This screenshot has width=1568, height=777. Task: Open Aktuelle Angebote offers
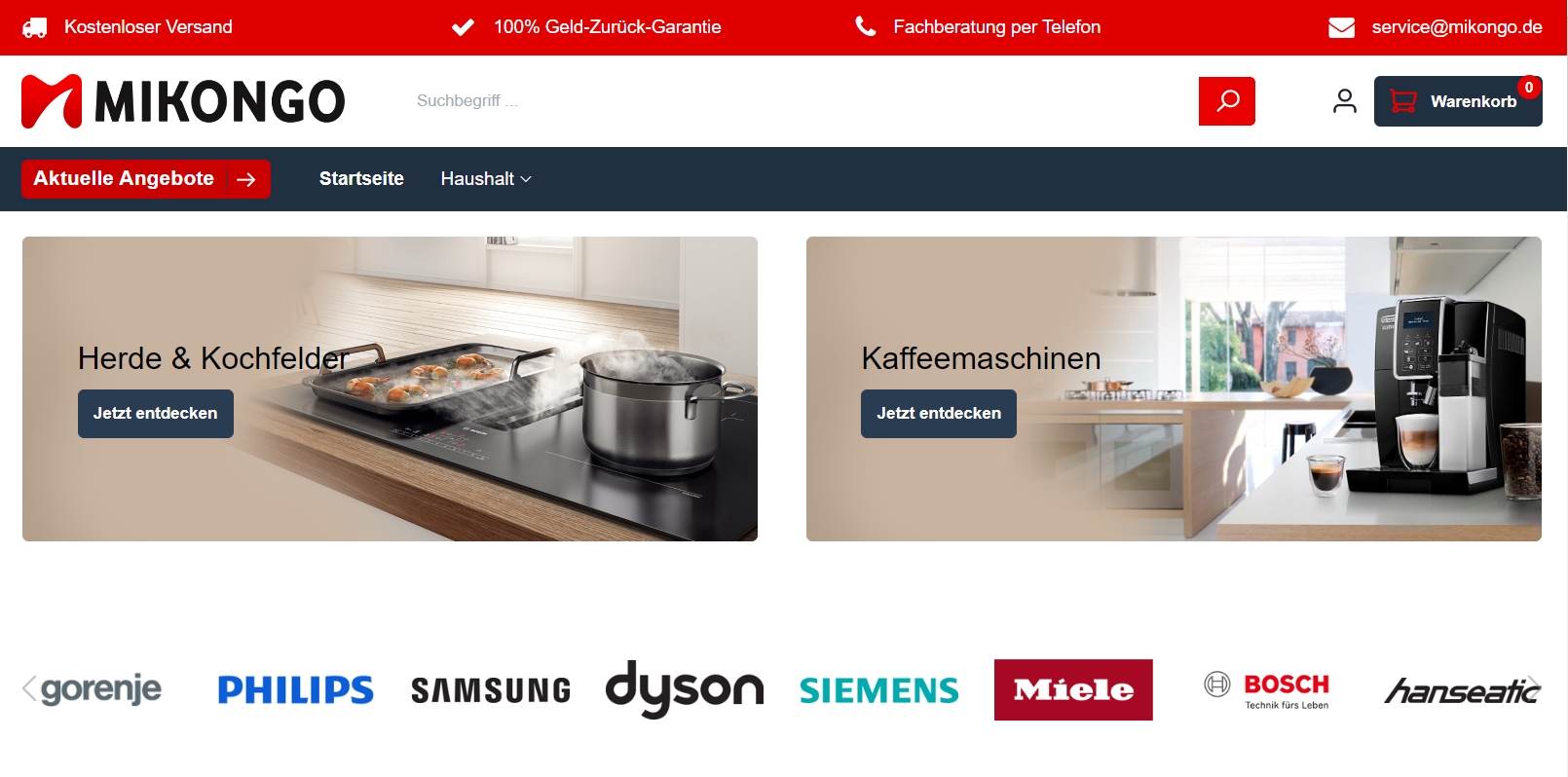(146, 179)
